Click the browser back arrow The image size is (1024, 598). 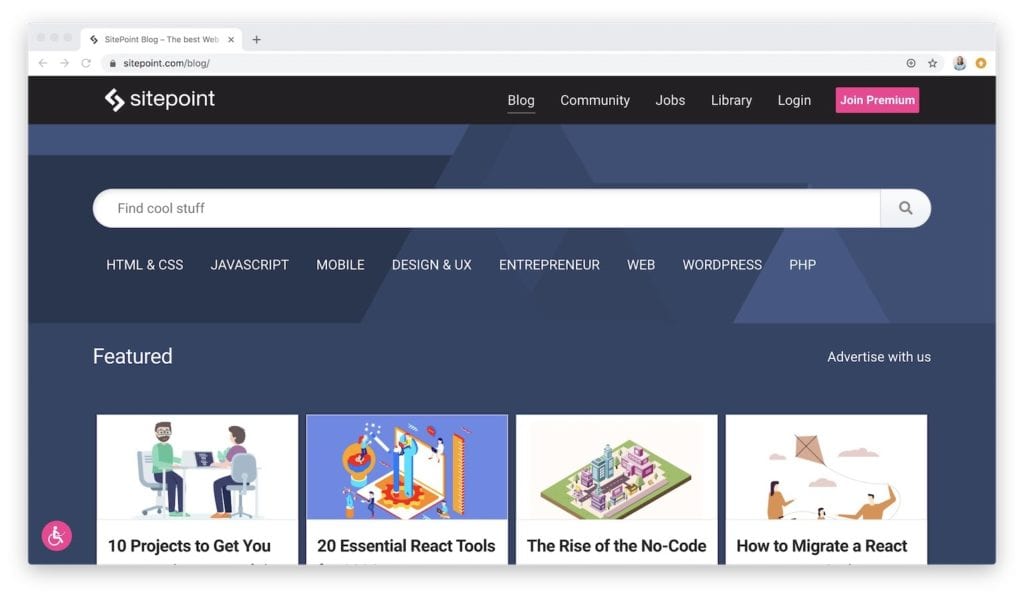[x=43, y=63]
